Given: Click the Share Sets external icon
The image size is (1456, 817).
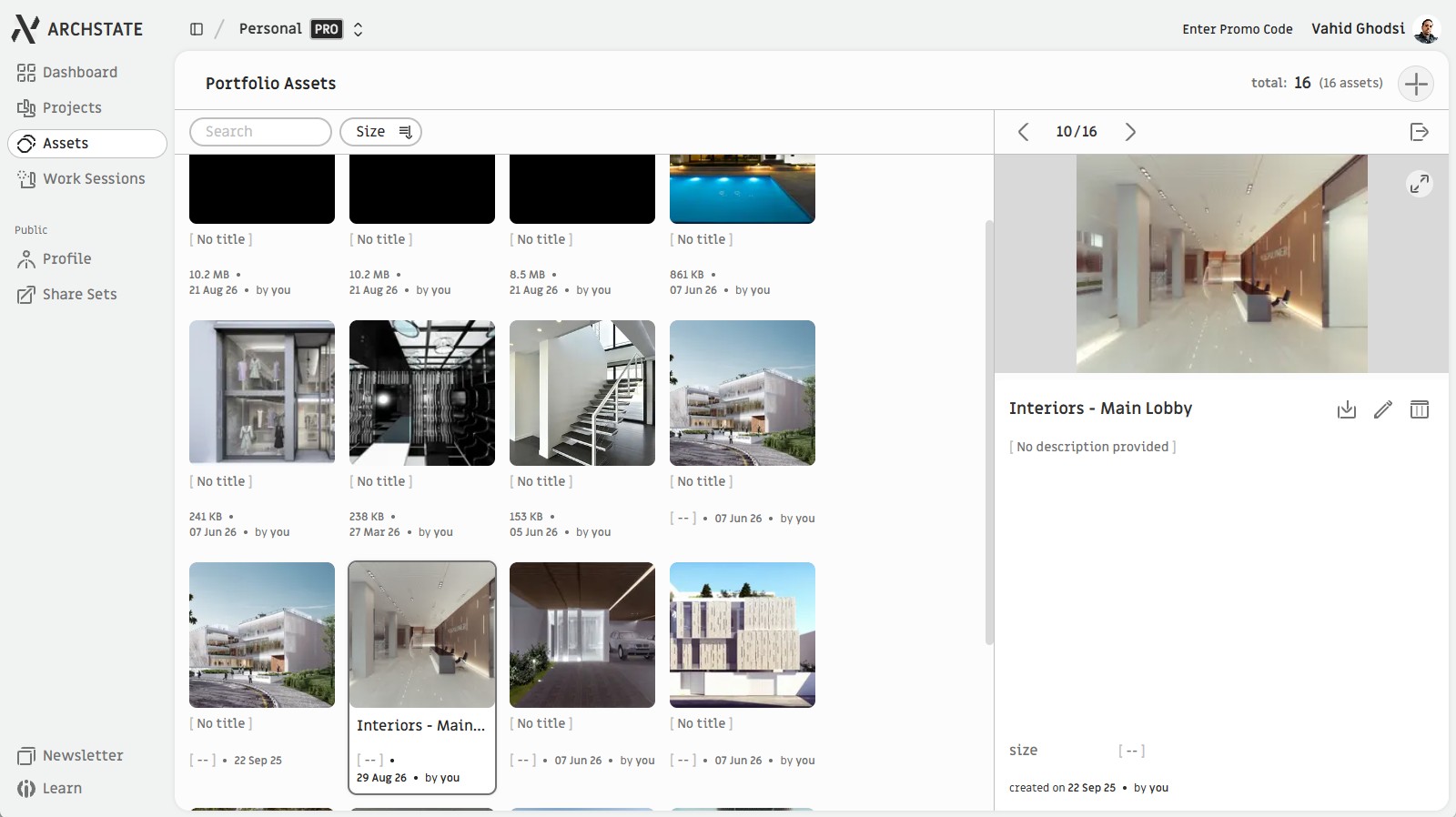Looking at the screenshot, I should (26, 295).
